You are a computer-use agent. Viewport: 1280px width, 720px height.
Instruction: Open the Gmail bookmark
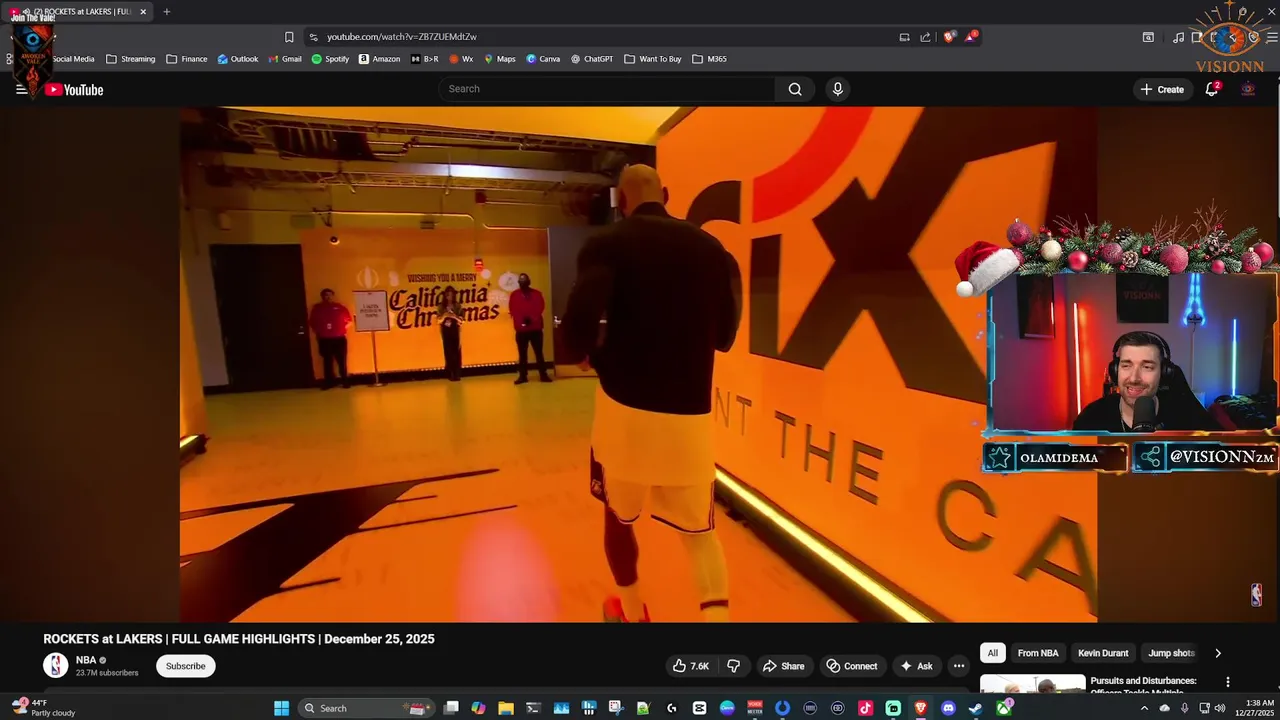coord(285,59)
